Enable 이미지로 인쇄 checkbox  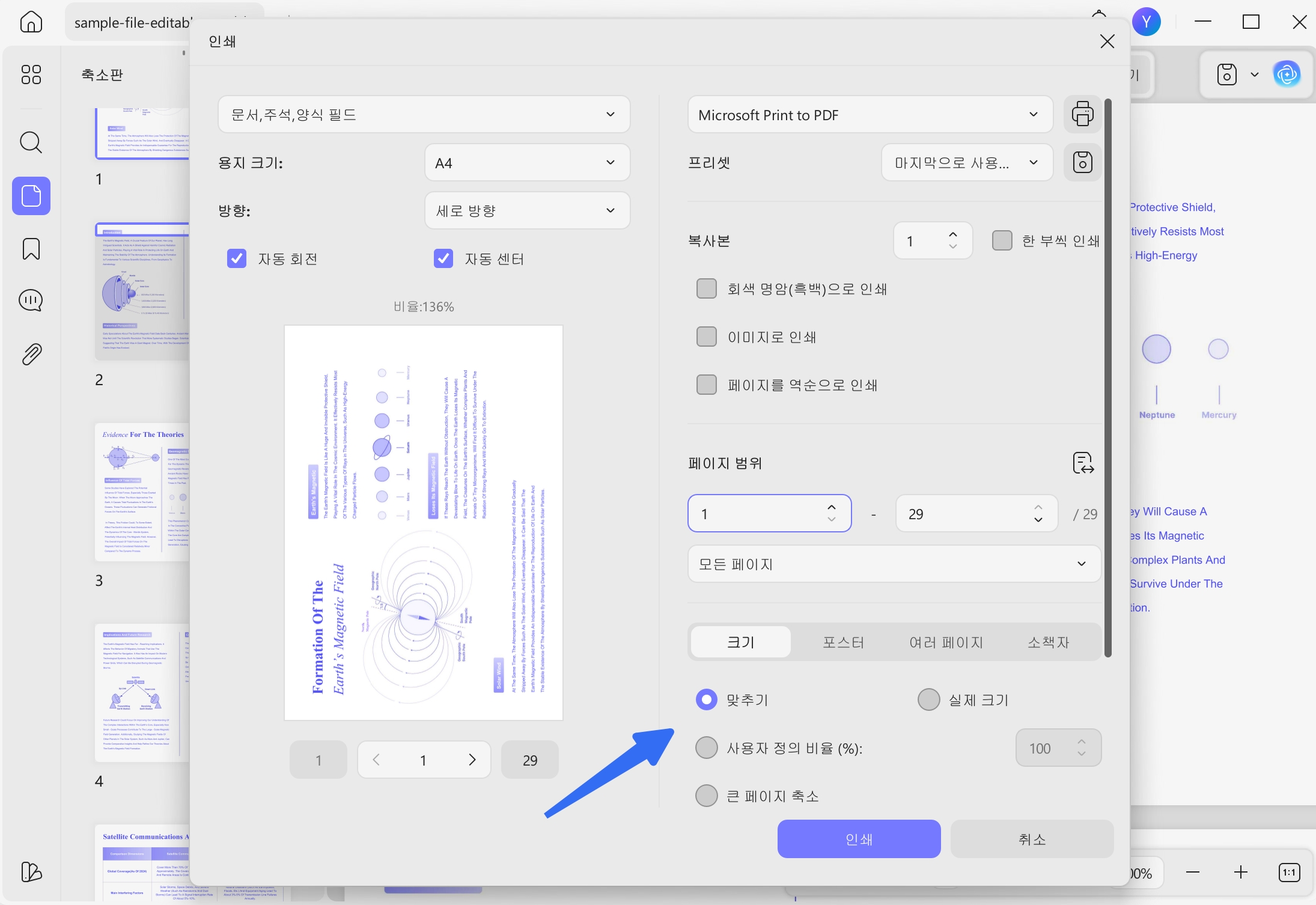pos(707,337)
